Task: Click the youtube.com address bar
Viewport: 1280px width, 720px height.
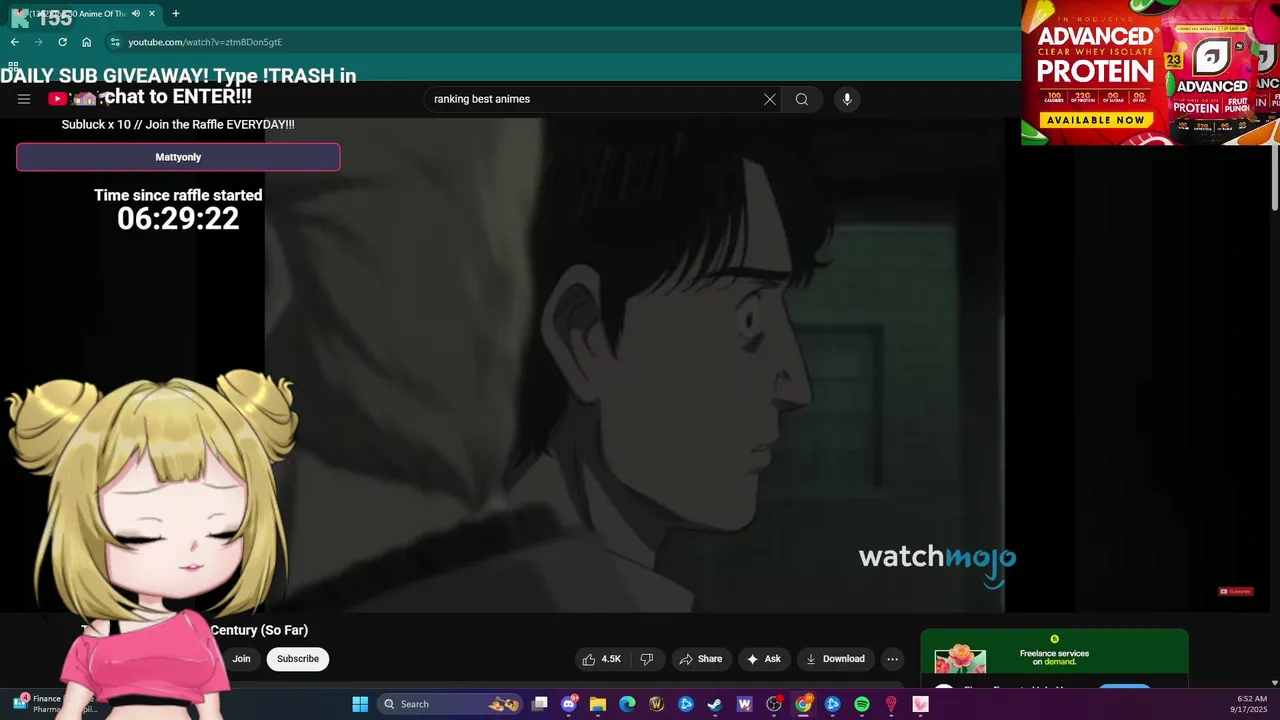Action: 560,42
